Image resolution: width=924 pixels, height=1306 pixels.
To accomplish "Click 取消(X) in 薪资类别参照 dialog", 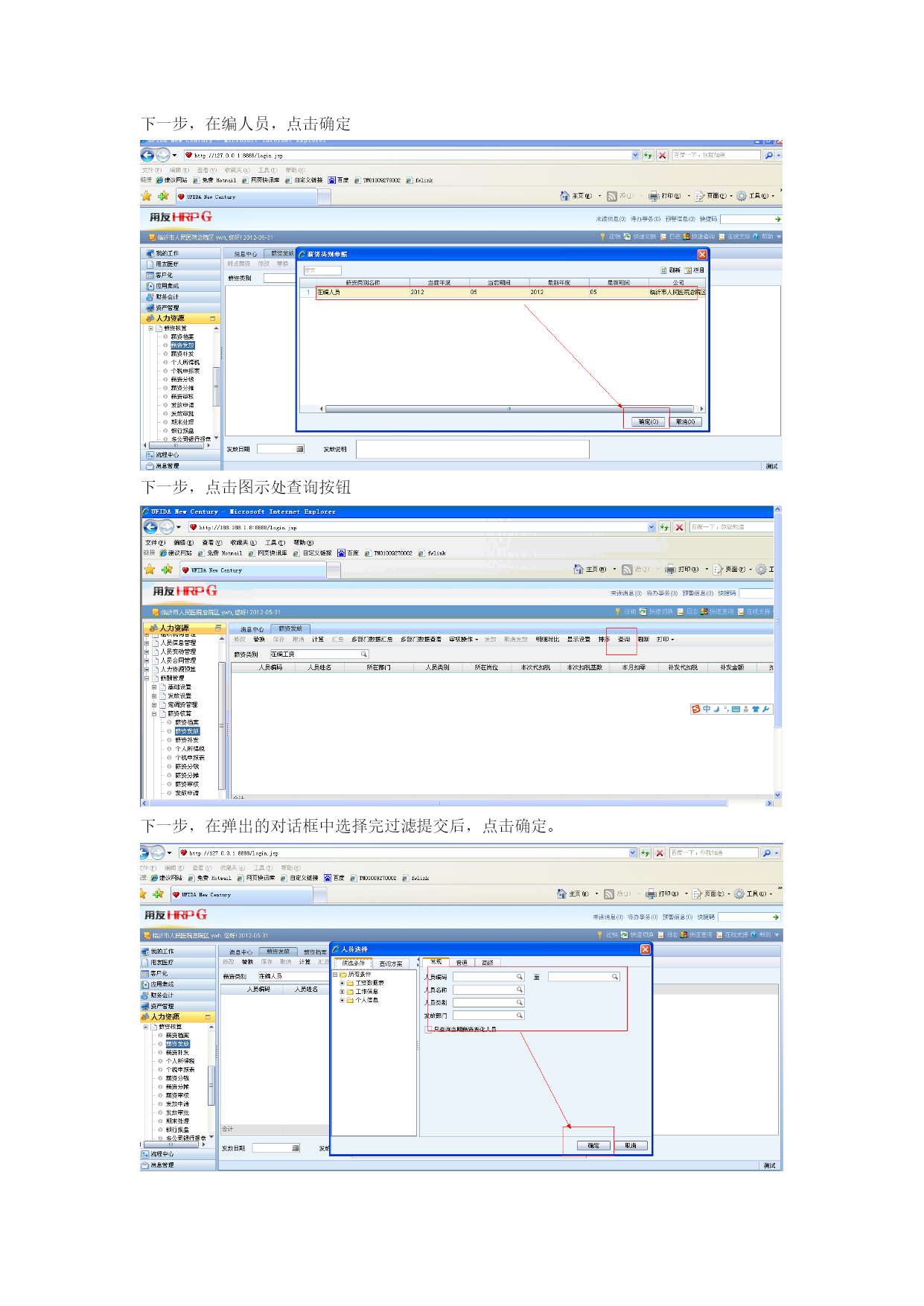I will [x=685, y=421].
